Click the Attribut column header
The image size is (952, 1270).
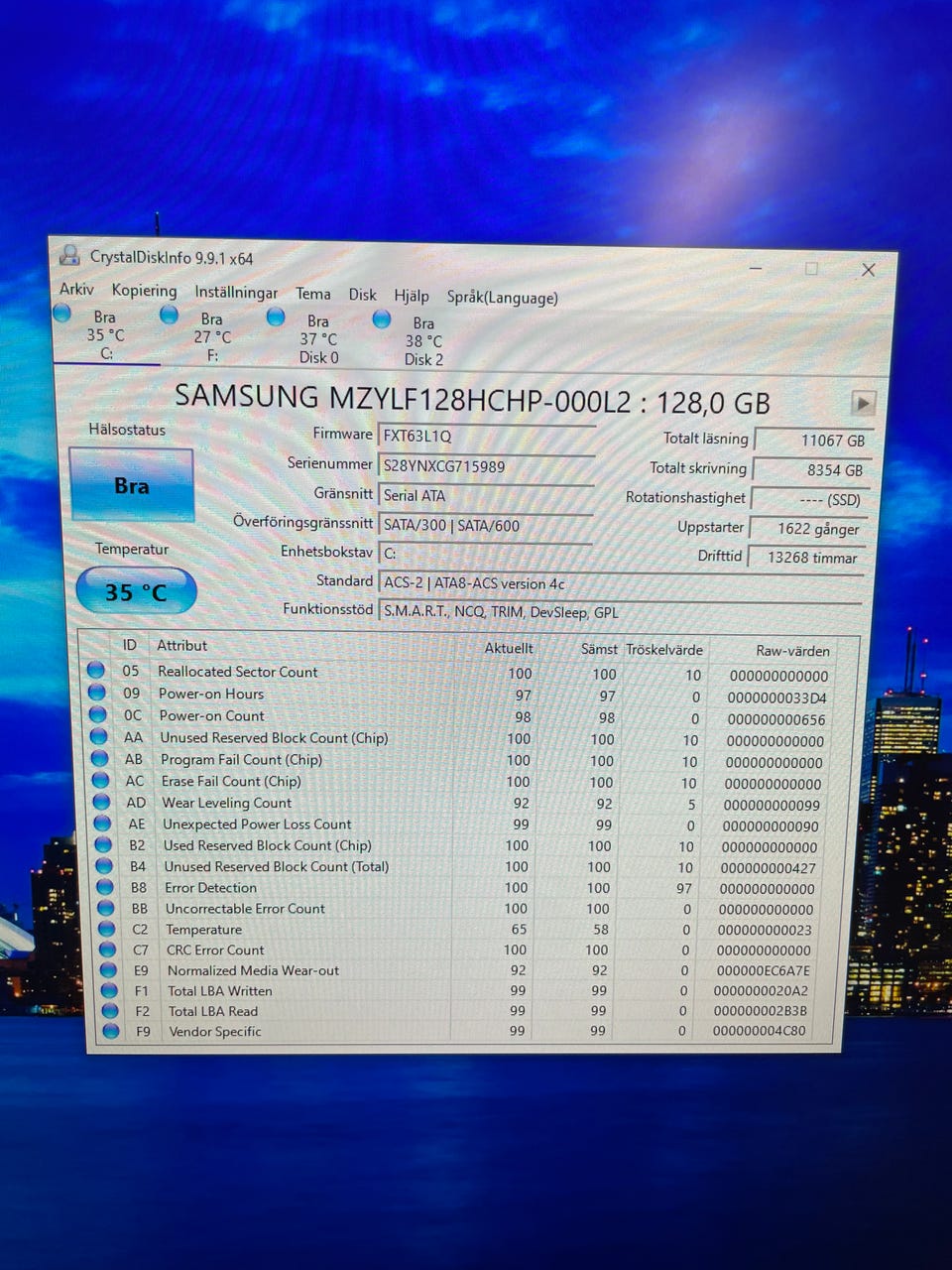(182, 645)
